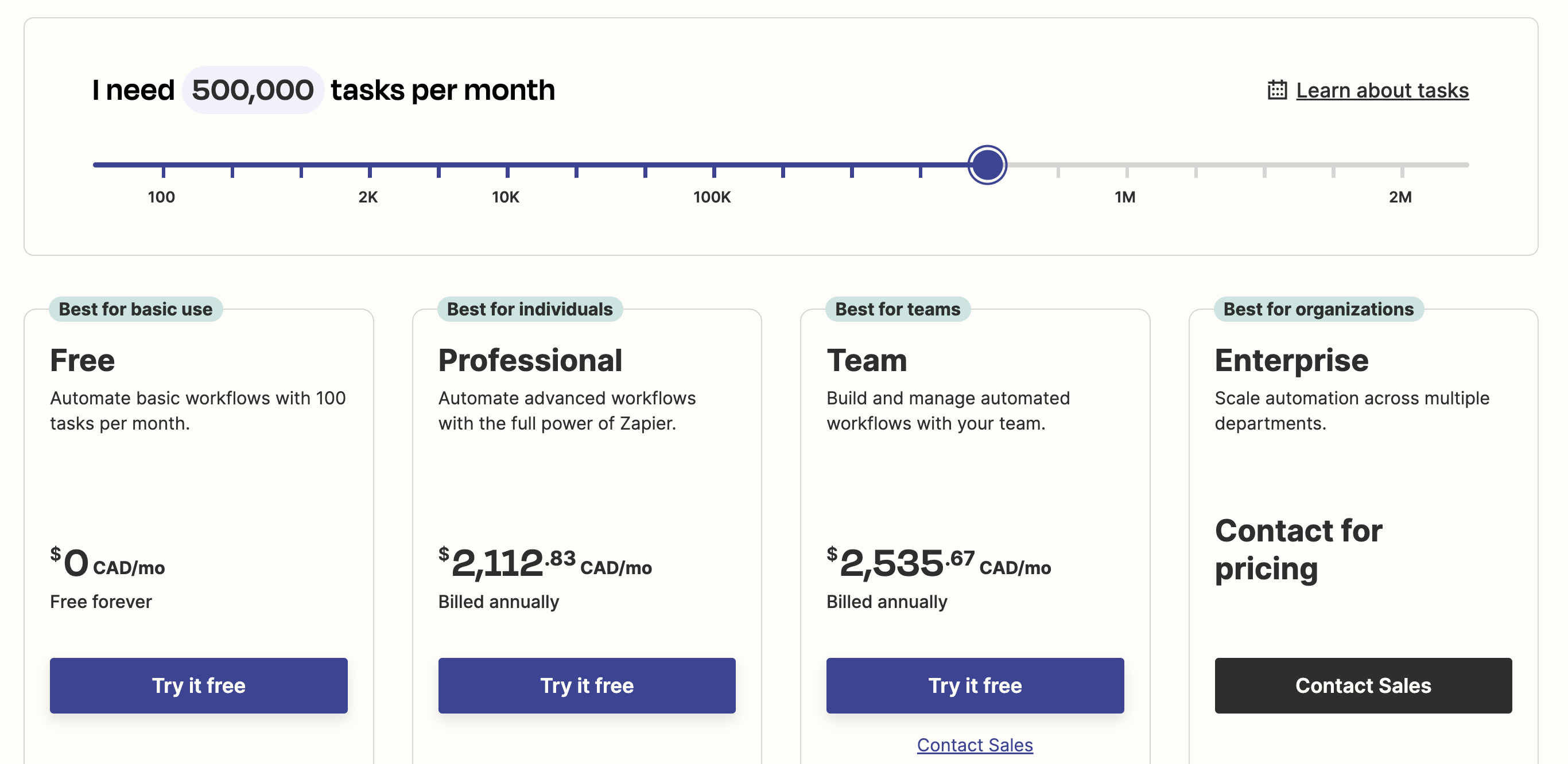Click Try it free under Free plan
The image size is (1568, 764).
199,685
